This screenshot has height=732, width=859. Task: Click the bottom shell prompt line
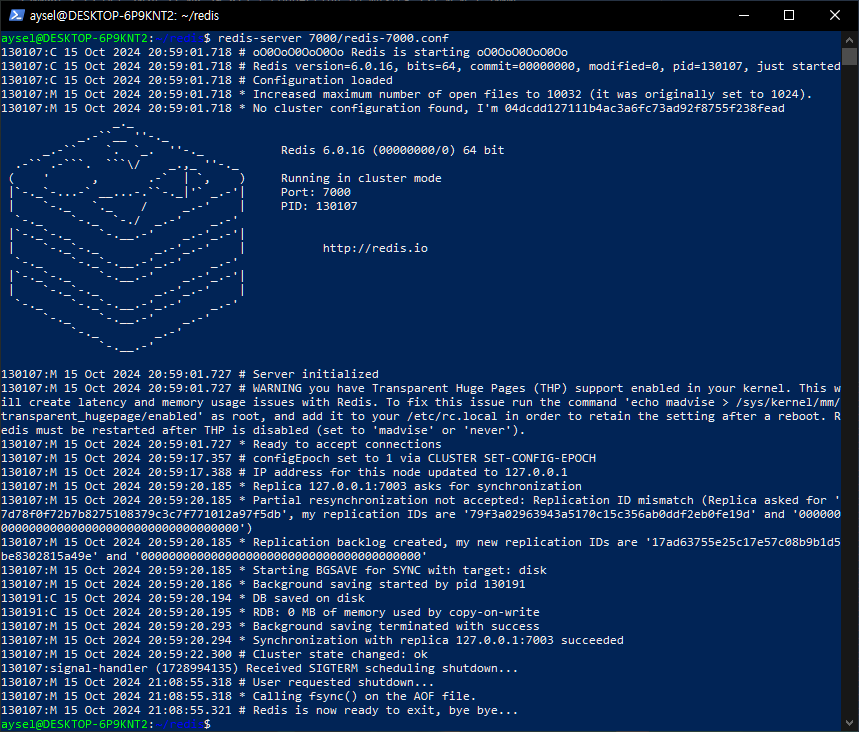point(106,724)
